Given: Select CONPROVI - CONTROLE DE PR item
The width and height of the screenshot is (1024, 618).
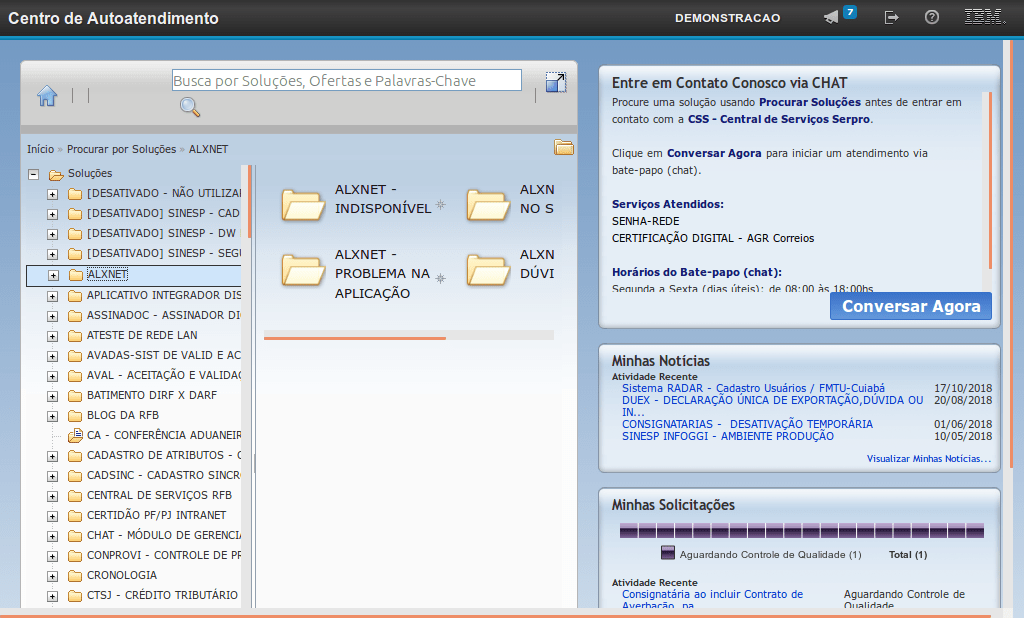Looking at the screenshot, I should 164,555.
